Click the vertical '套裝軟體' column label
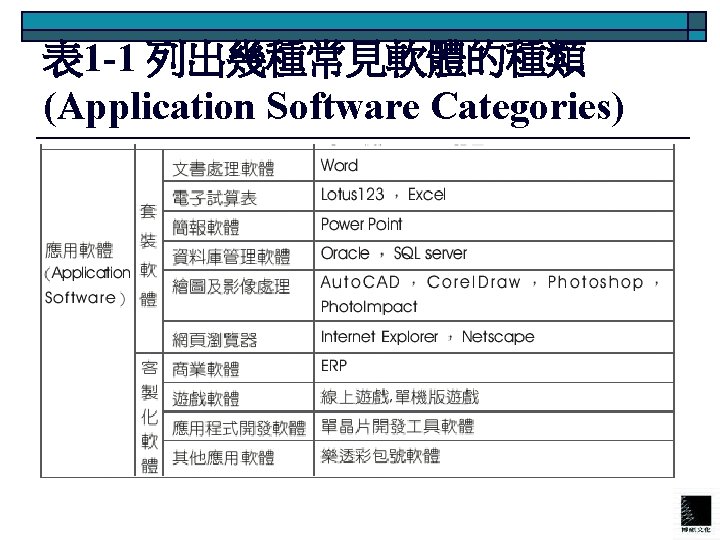720x540 pixels. (148, 255)
